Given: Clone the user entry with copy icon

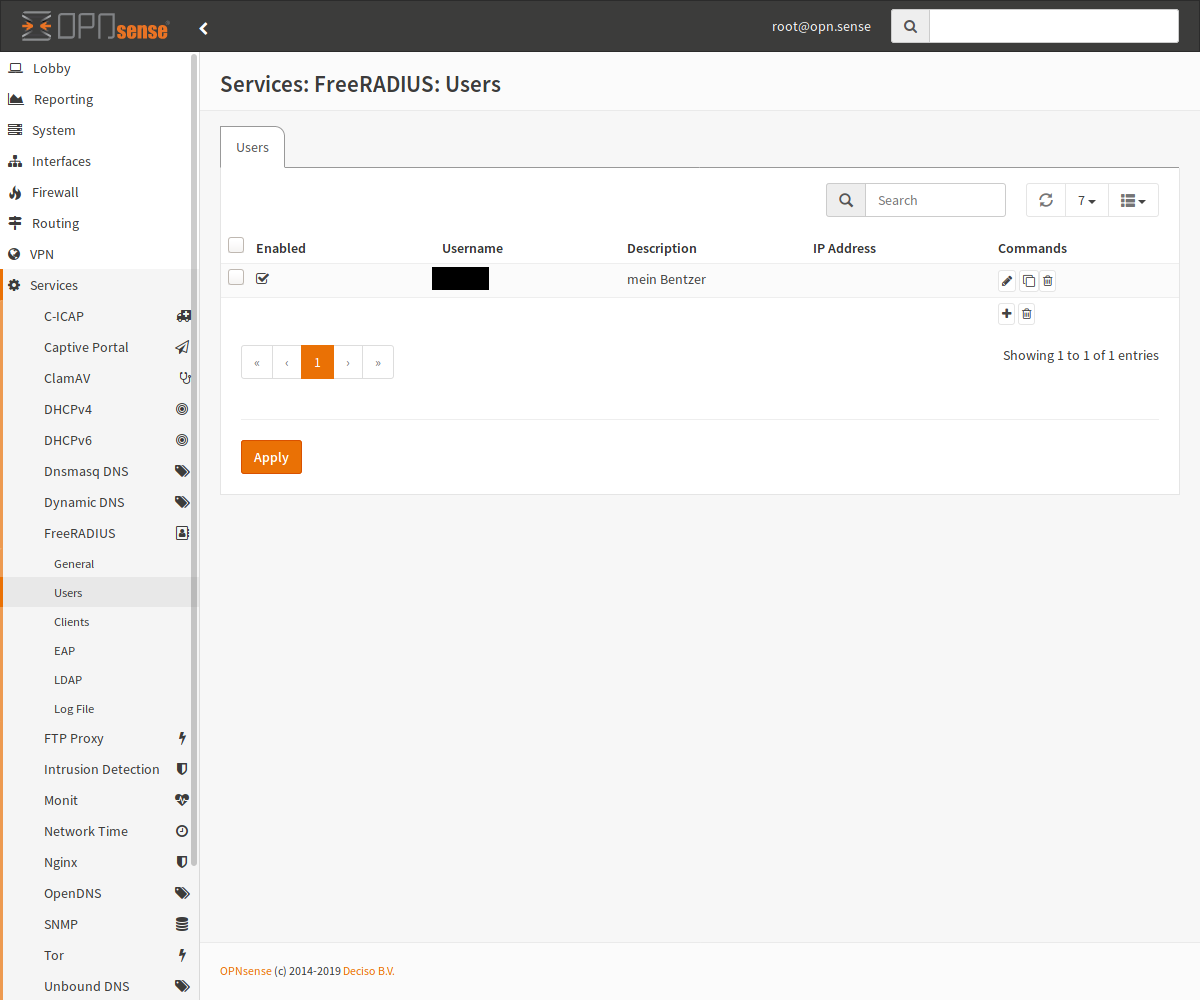Looking at the screenshot, I should pyautogui.click(x=1028, y=281).
